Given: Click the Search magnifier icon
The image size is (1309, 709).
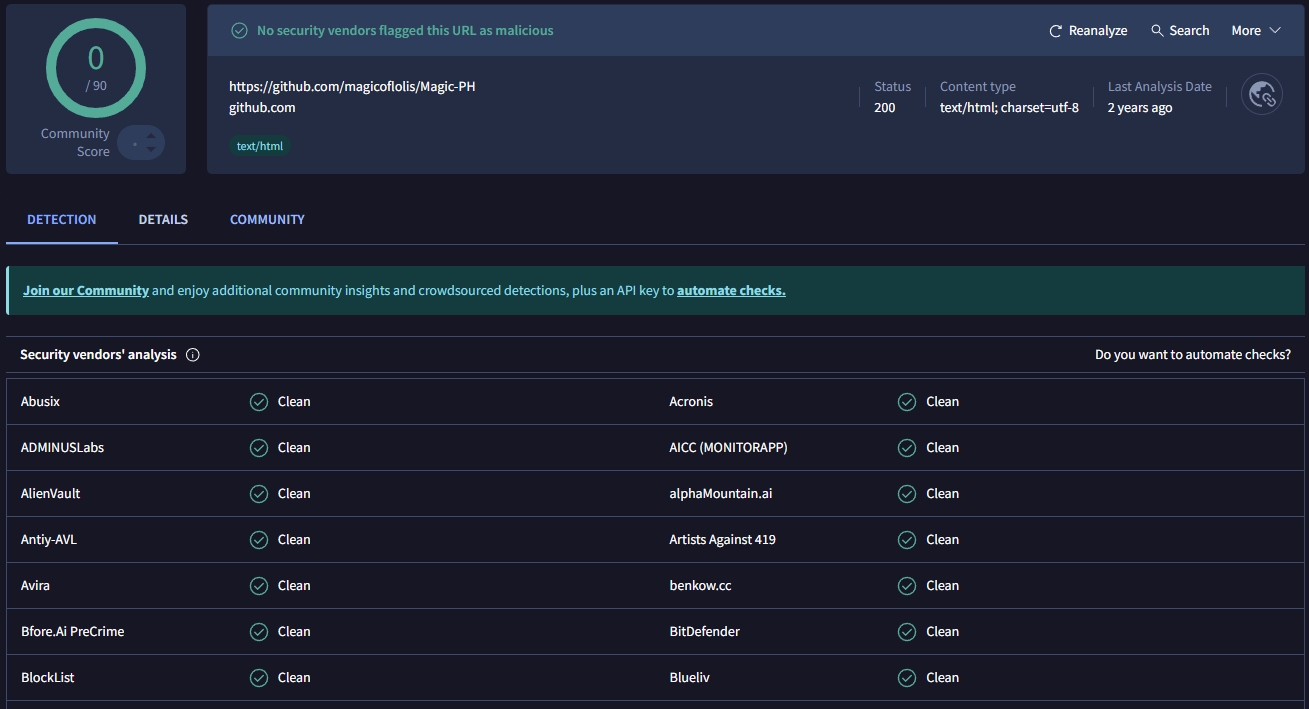Looking at the screenshot, I should click(x=1157, y=31).
